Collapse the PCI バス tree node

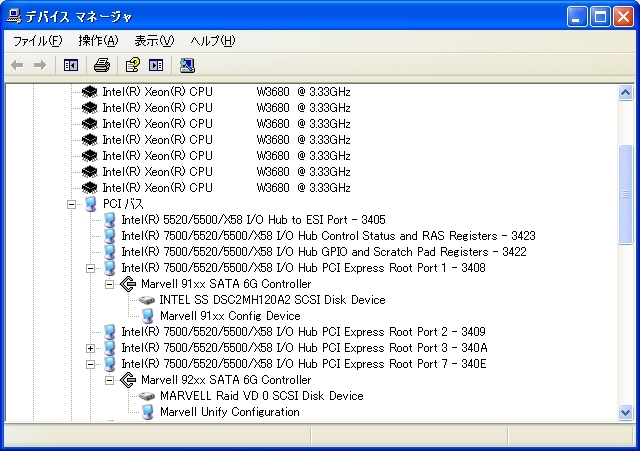[x=71, y=204]
